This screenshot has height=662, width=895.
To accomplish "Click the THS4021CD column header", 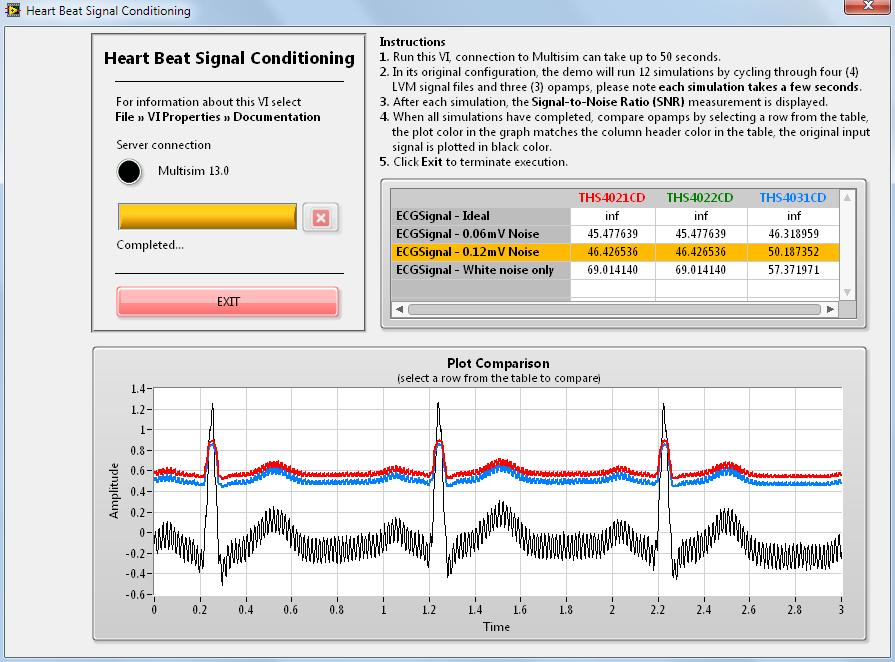I will point(612,198).
